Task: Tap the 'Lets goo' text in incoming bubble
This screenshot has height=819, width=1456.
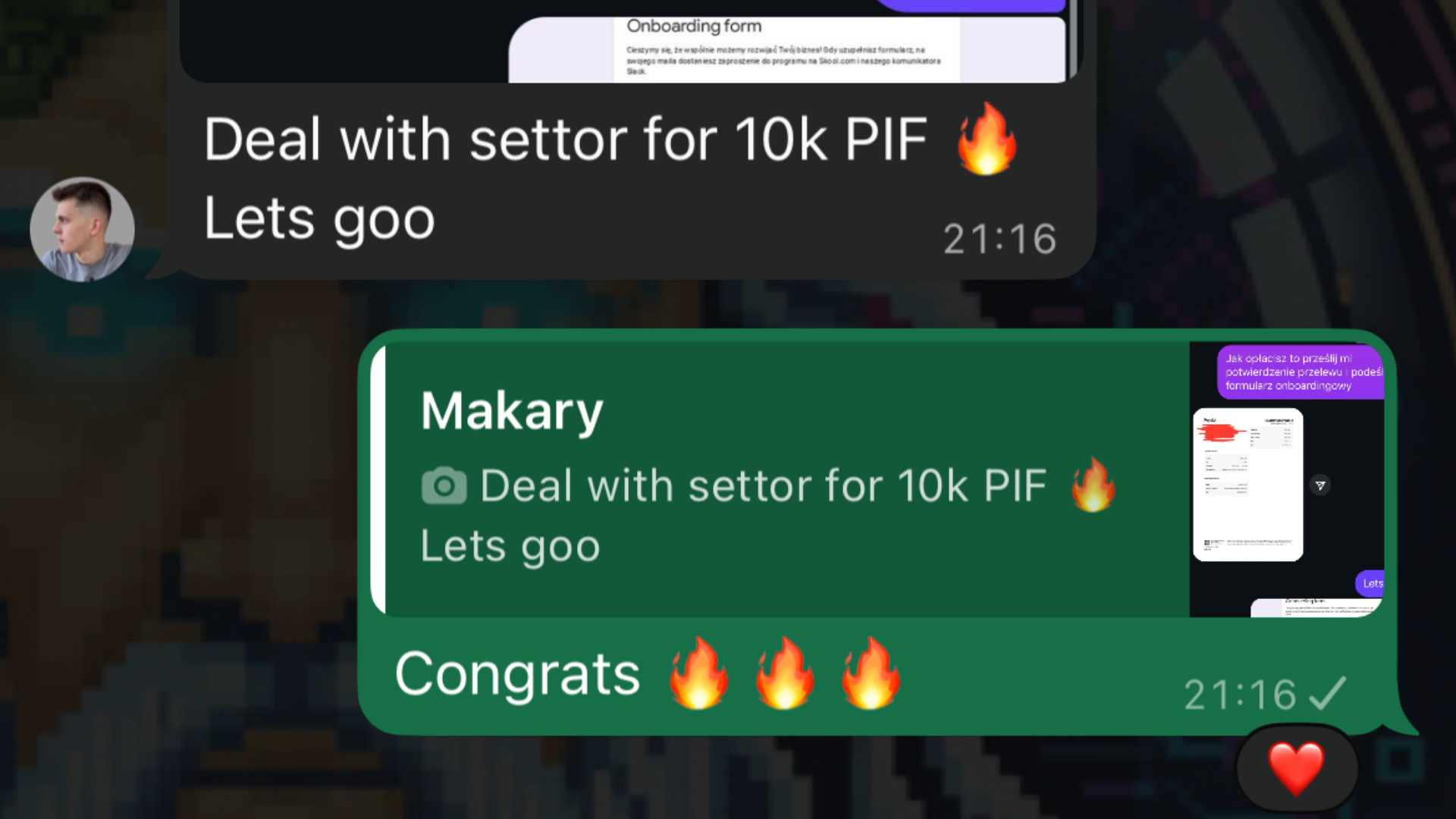Action: [x=319, y=218]
